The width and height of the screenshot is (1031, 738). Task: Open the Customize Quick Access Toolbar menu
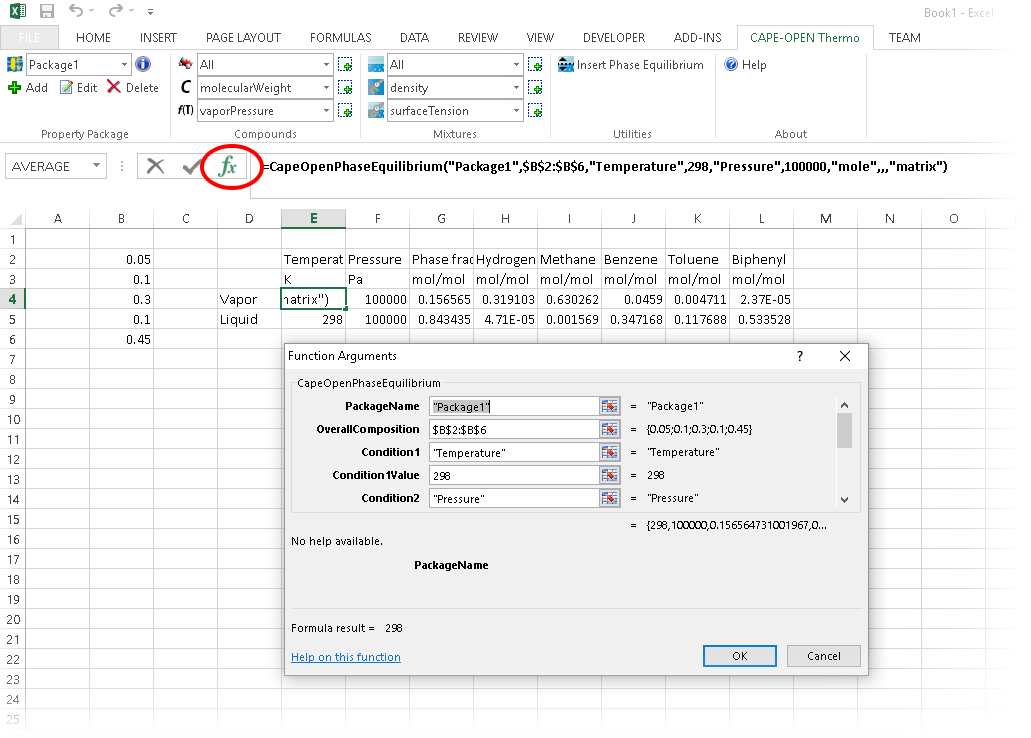[151, 12]
